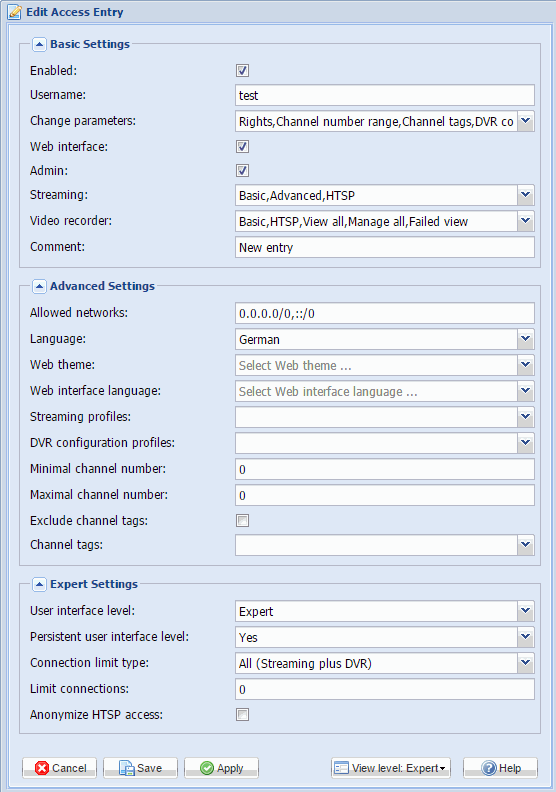This screenshot has height=792, width=556.
Task: Expand the Streaming dropdown arrow
Action: [526, 195]
